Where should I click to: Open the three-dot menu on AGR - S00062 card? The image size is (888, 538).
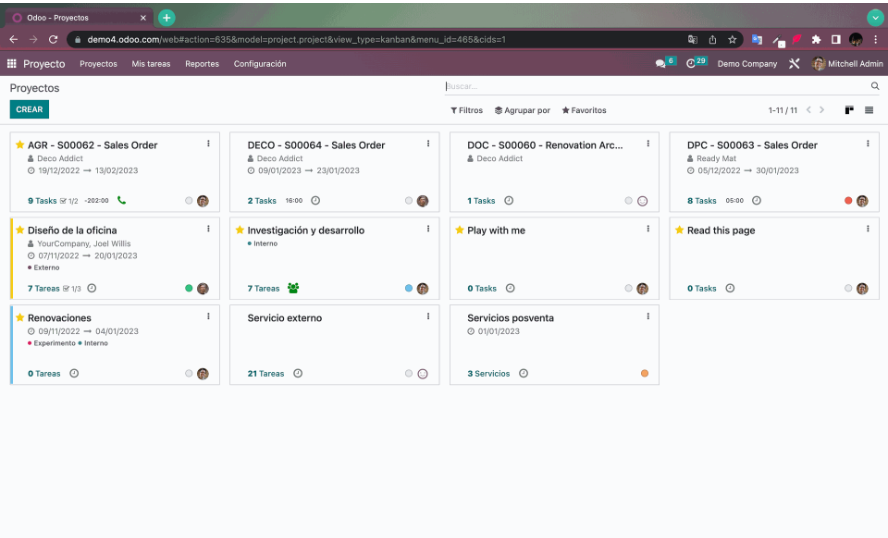click(x=208, y=144)
